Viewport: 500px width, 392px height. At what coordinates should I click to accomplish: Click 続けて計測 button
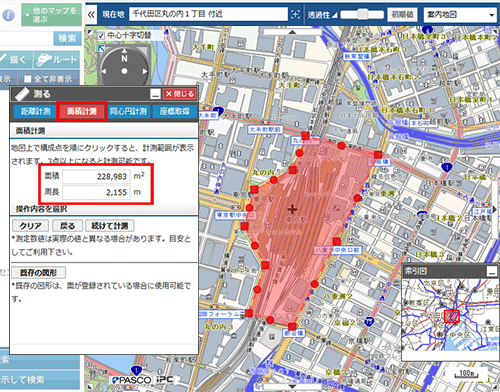coord(110,226)
